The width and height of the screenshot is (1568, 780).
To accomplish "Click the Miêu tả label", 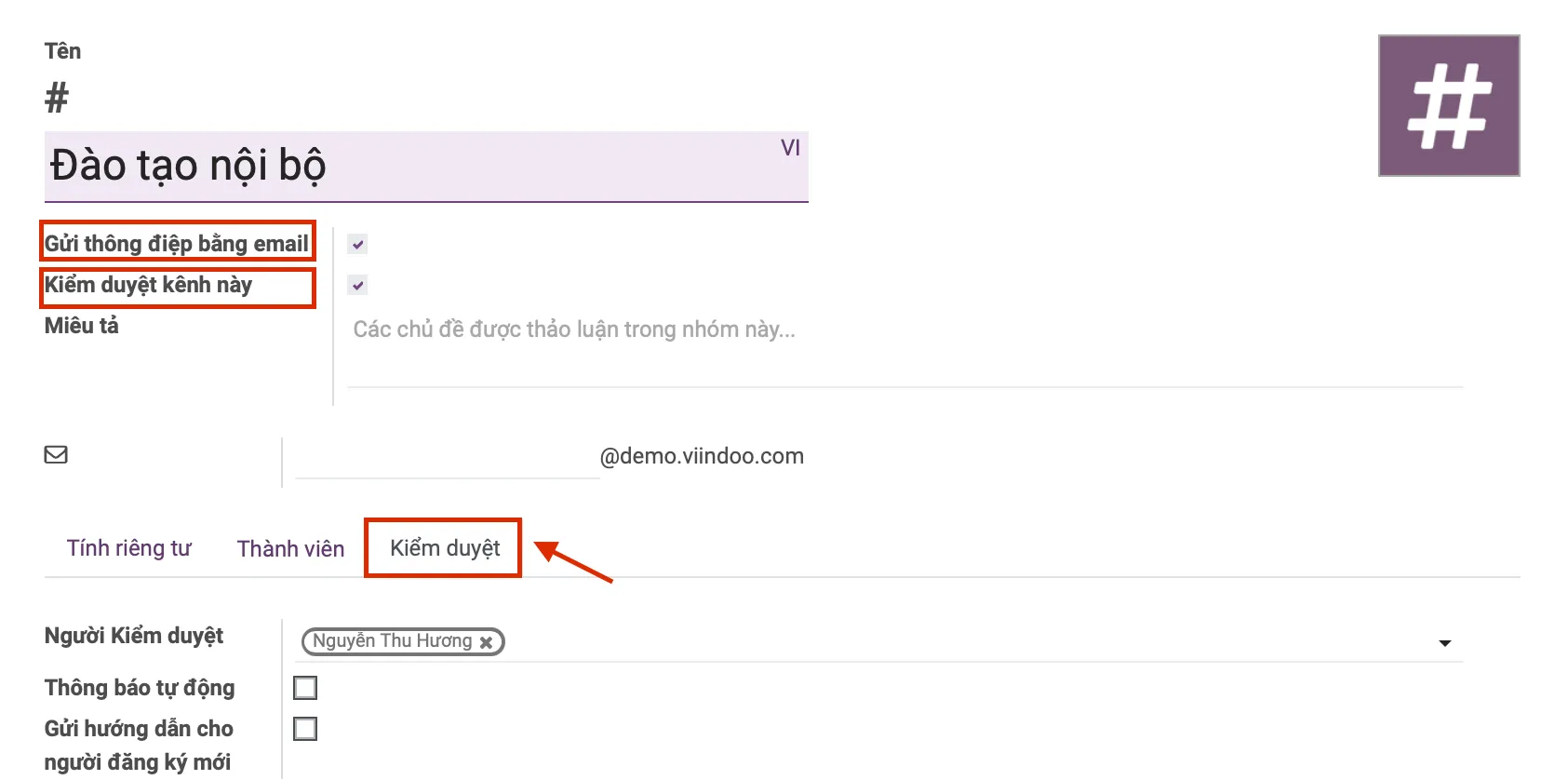I will tap(82, 326).
